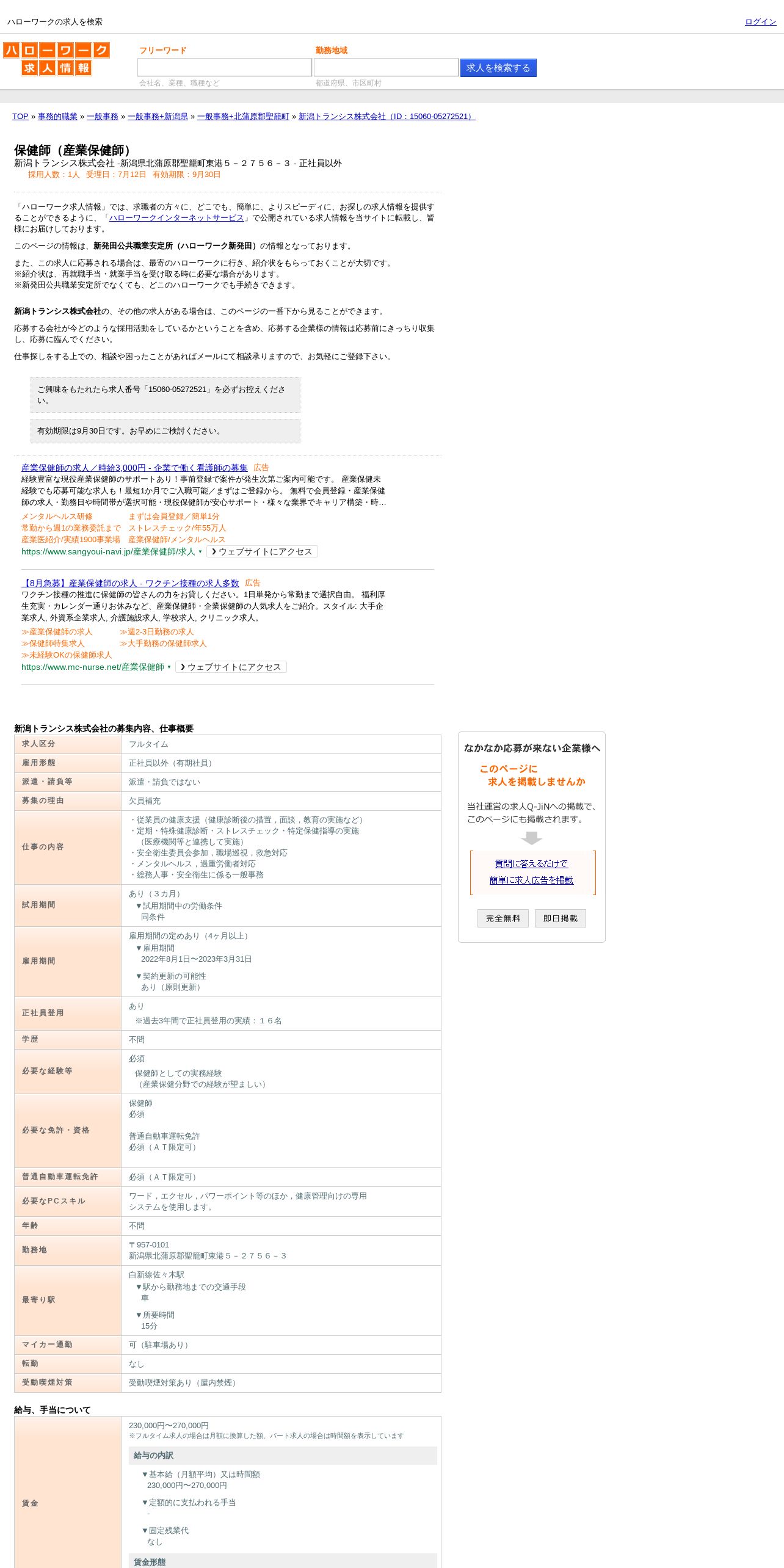This screenshot has width=784, height=1568.
Task: Open sangyoui-navi.jp ad URL
Action: 108,551
